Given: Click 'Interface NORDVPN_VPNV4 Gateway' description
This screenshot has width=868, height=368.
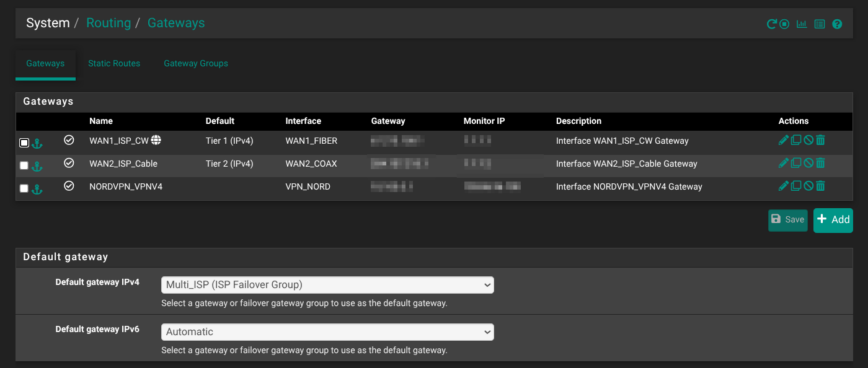Looking at the screenshot, I should pos(629,187).
